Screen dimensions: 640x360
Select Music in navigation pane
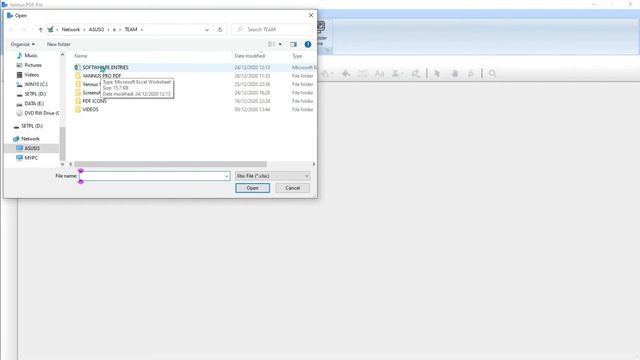(31, 56)
